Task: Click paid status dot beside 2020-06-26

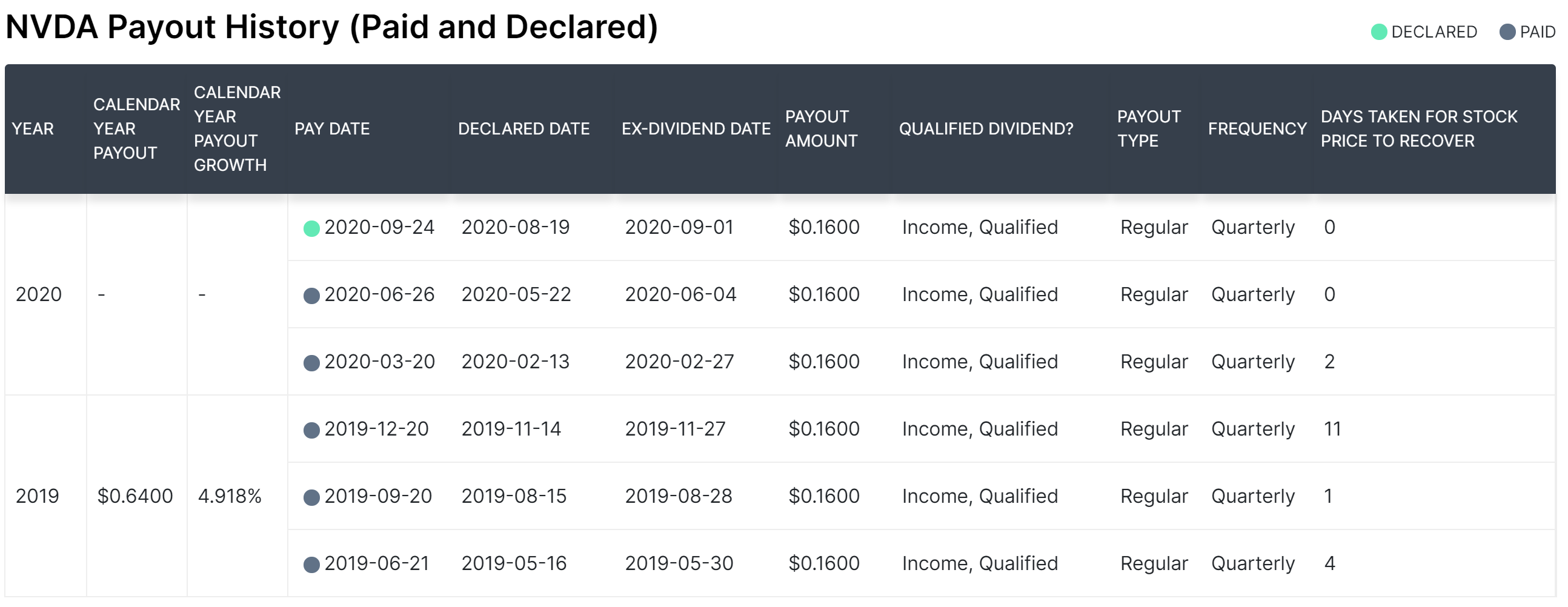Action: pyautogui.click(x=311, y=296)
